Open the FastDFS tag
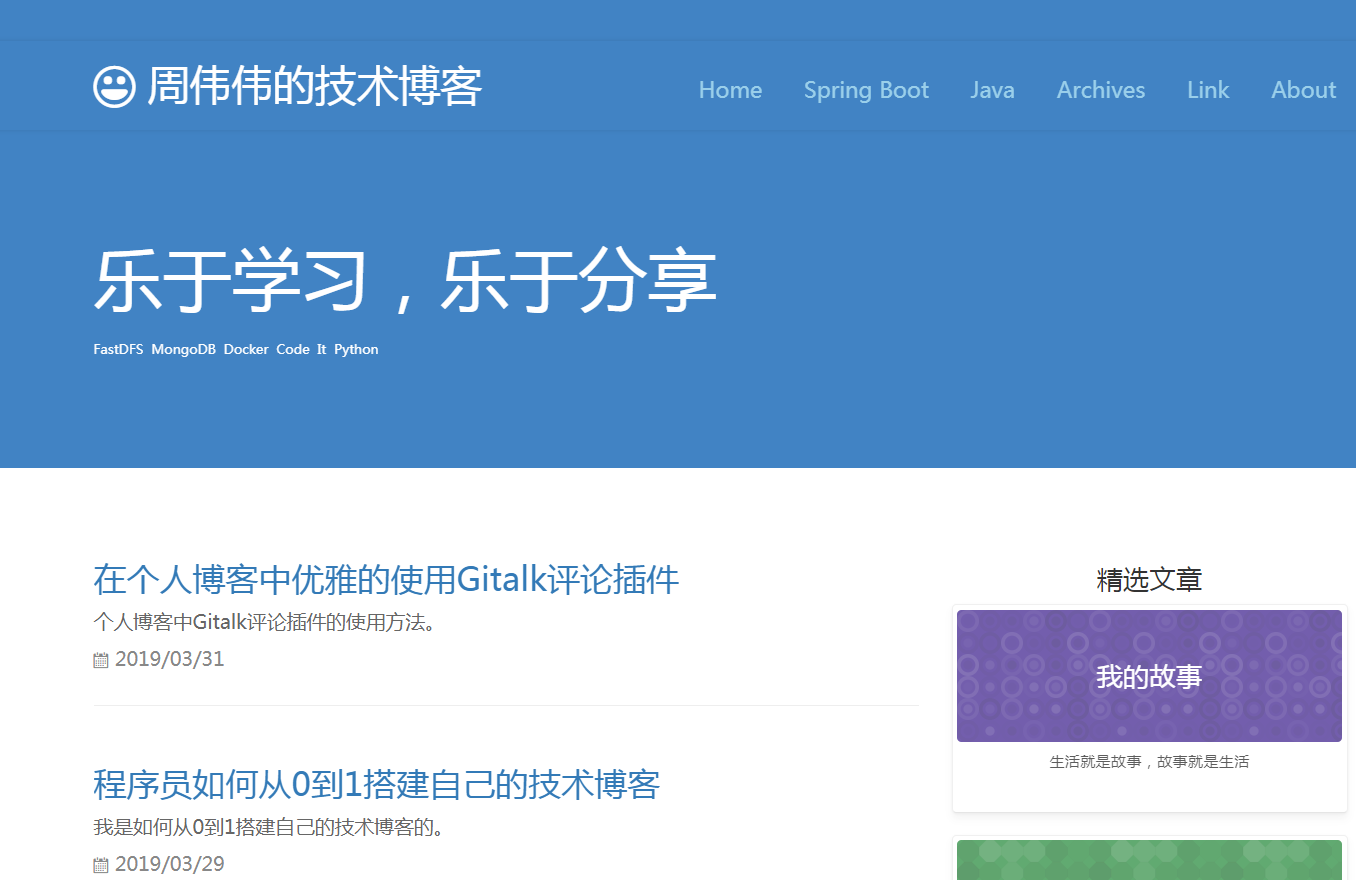The image size is (1356, 880). [119, 349]
